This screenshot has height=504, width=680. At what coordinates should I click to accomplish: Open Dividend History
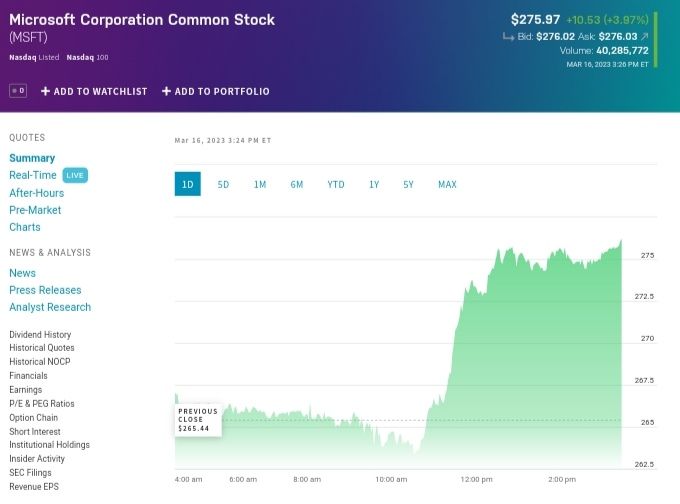[40, 334]
